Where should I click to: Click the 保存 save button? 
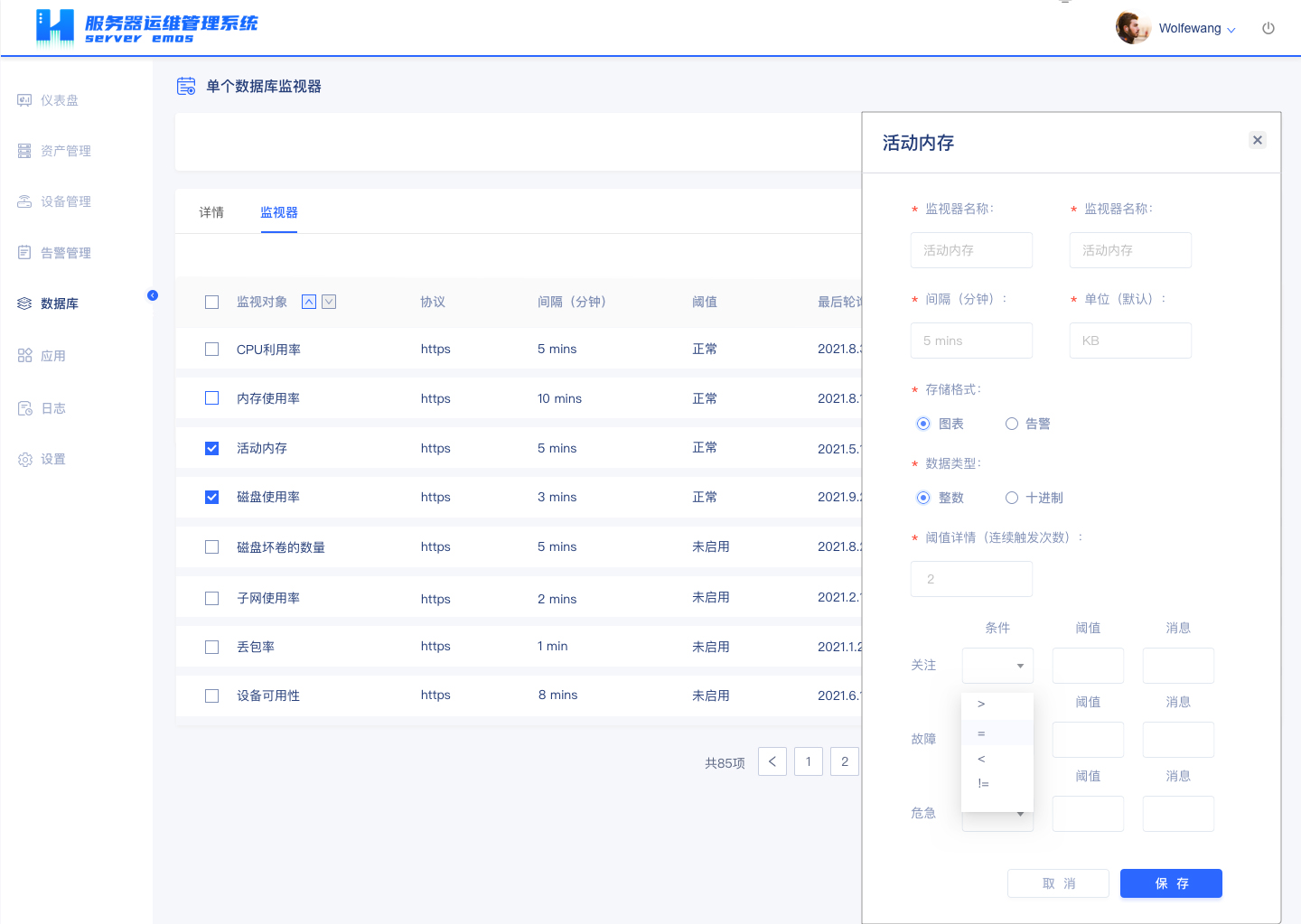coord(1171,883)
